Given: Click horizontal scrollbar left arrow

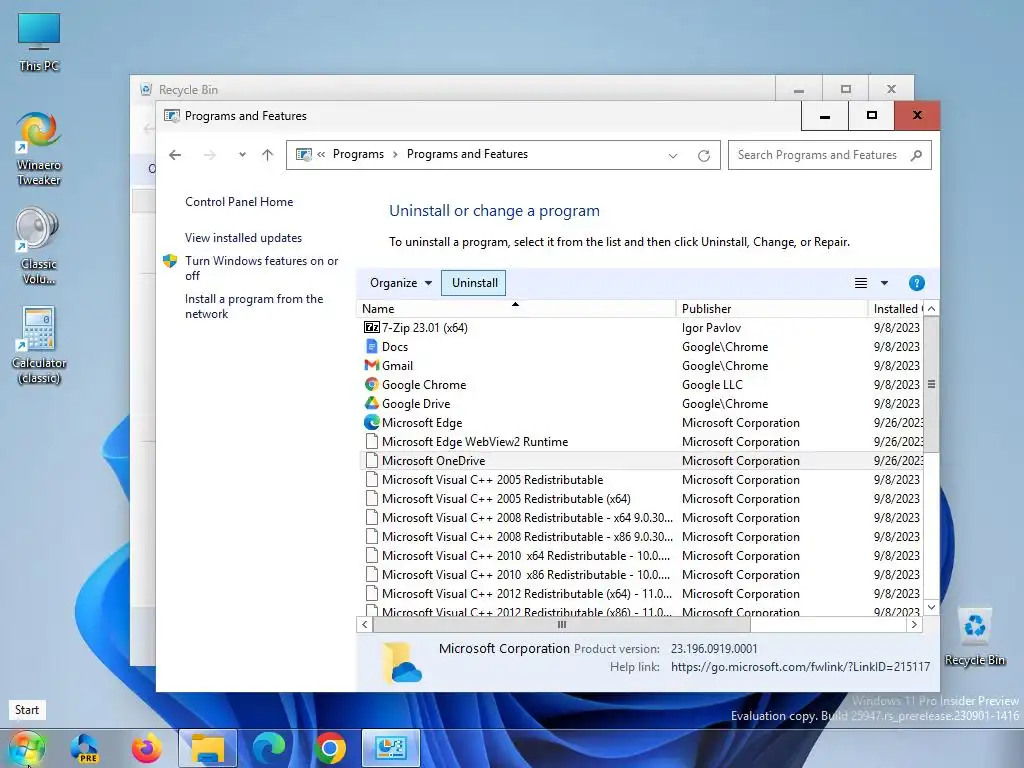Looking at the screenshot, I should point(364,624).
